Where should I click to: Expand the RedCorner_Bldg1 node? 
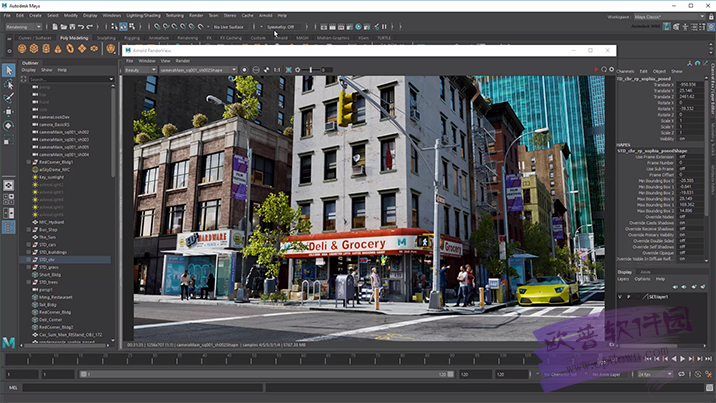click(29, 162)
